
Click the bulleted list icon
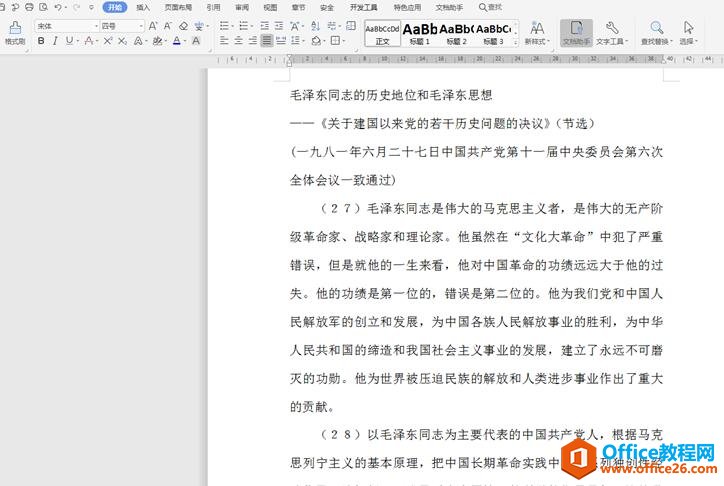pos(224,26)
